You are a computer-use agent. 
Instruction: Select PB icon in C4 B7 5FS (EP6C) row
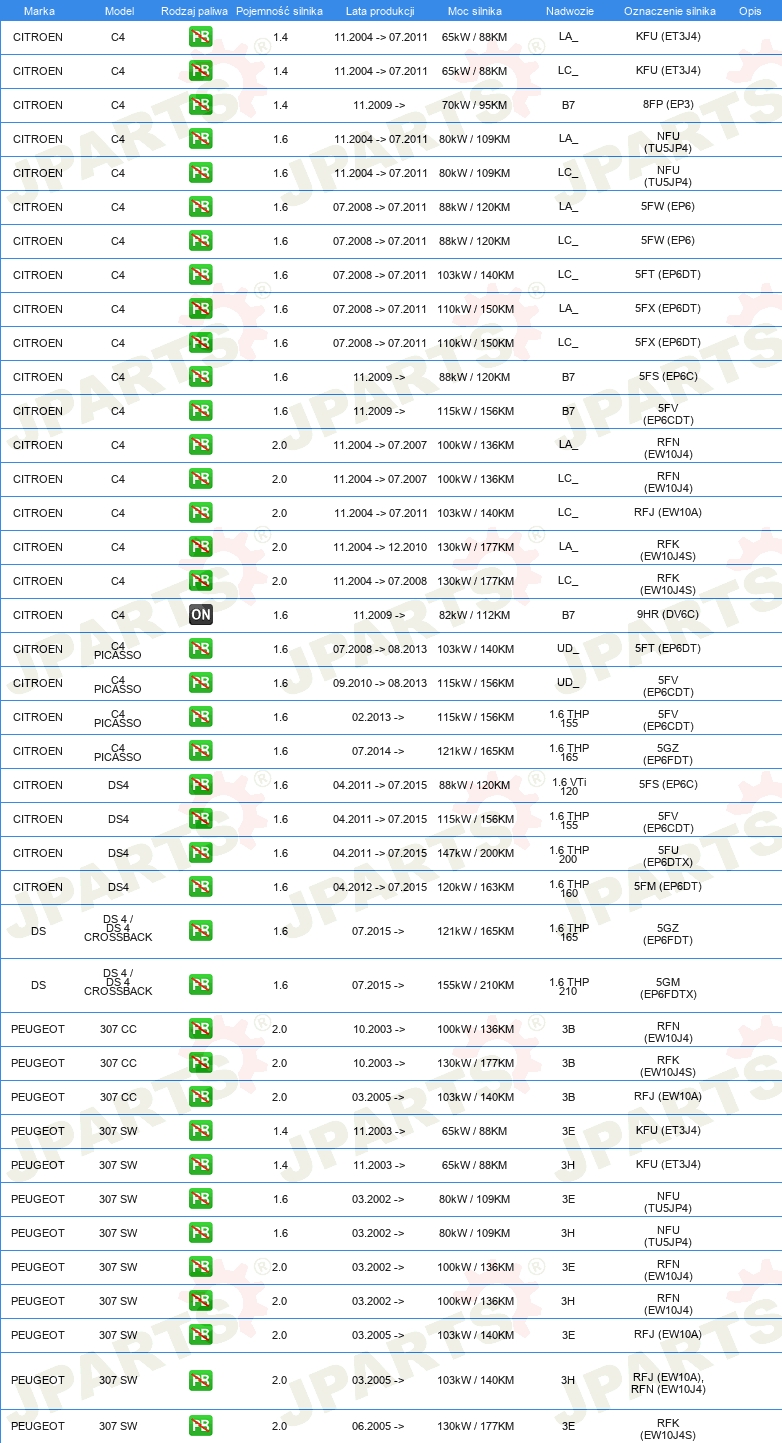200,377
